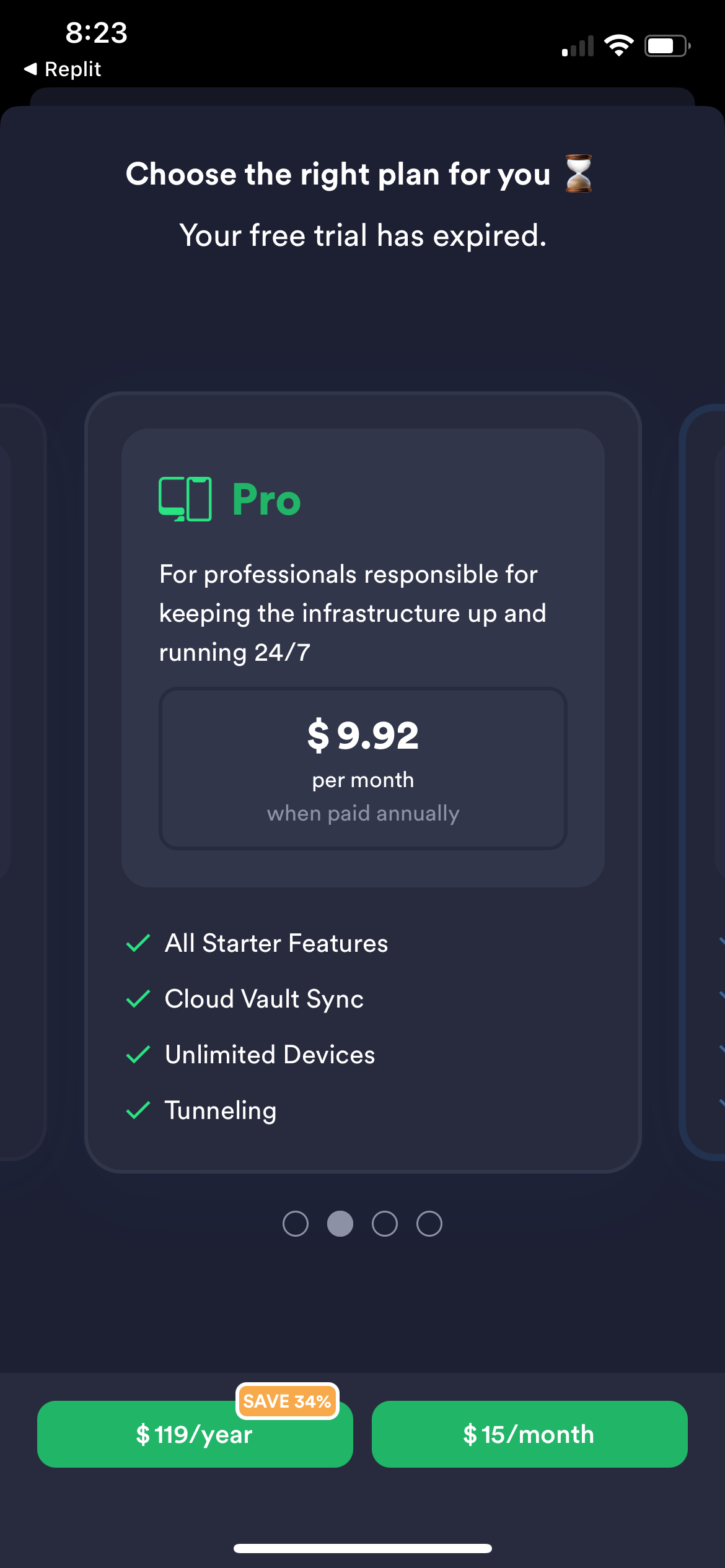Tap the Pro plan title
The image size is (725, 1568).
(266, 499)
